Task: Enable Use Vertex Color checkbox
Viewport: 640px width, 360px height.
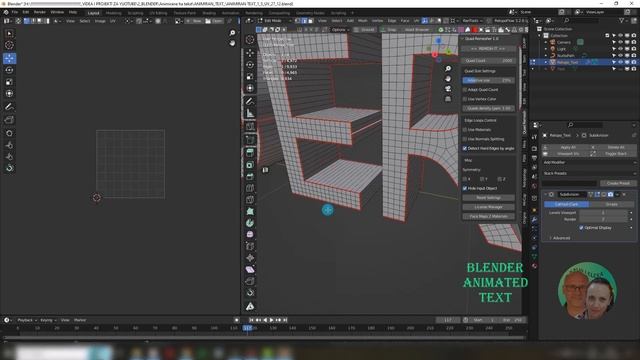Action: [x=465, y=99]
